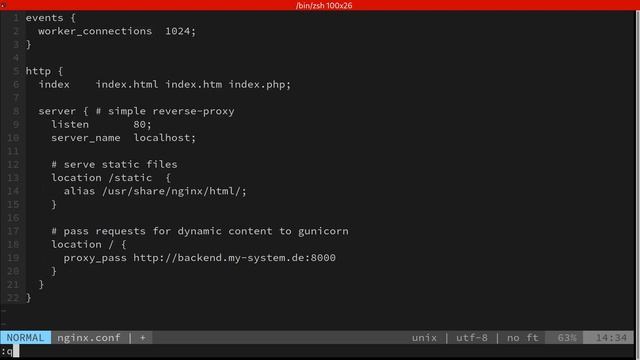Click the 'unix' file format indicator
This screenshot has width=640, height=360.
pos(424,338)
